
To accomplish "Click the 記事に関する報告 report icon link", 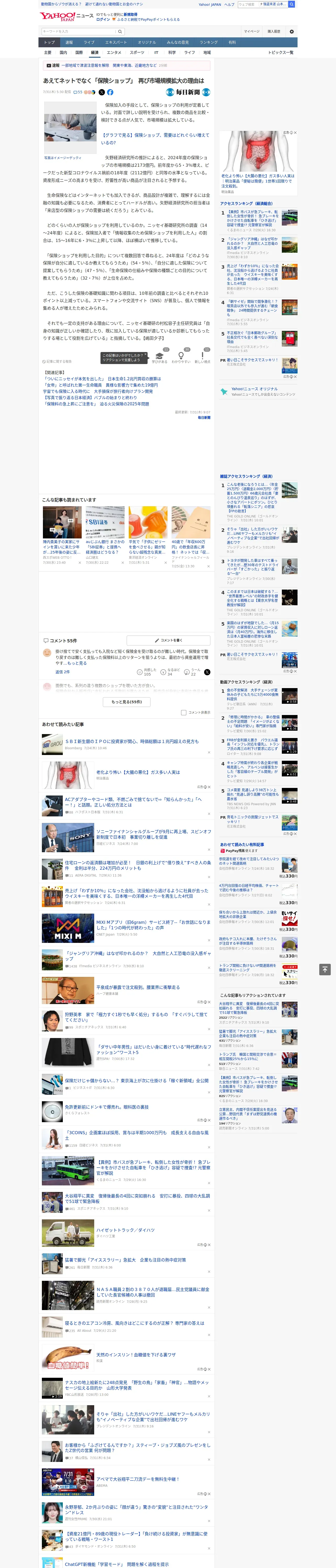I will (57, 362).
